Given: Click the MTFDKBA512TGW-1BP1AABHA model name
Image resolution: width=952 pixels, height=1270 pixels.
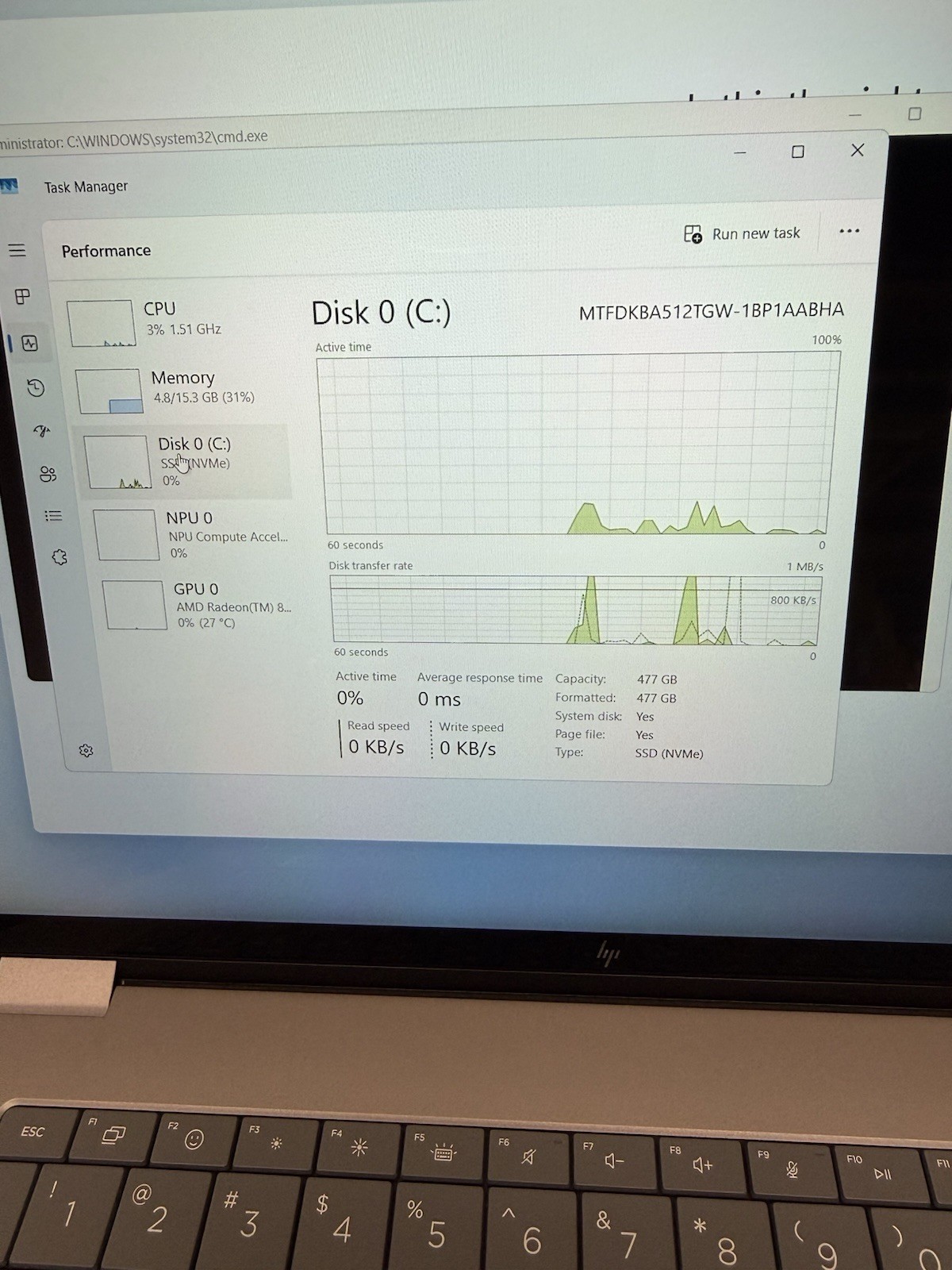Looking at the screenshot, I should pyautogui.click(x=712, y=311).
